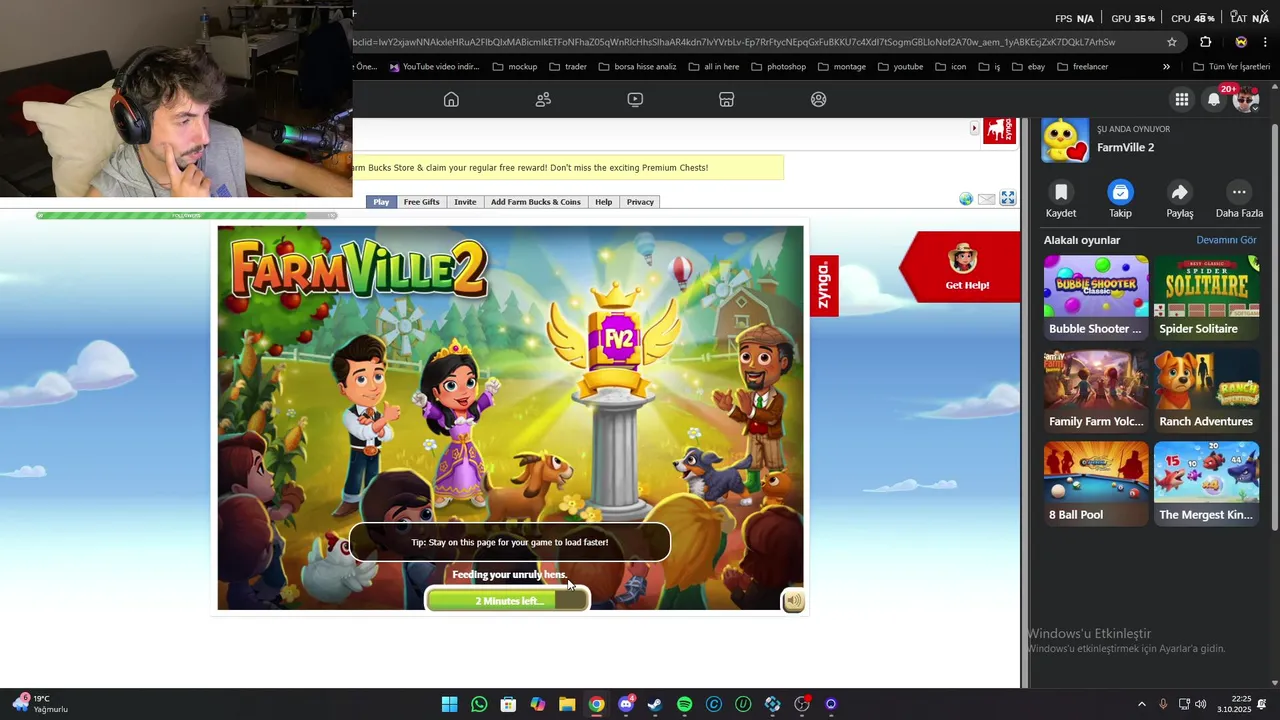1280x720 pixels.
Task: Open the Windows Start button
Action: point(450,704)
